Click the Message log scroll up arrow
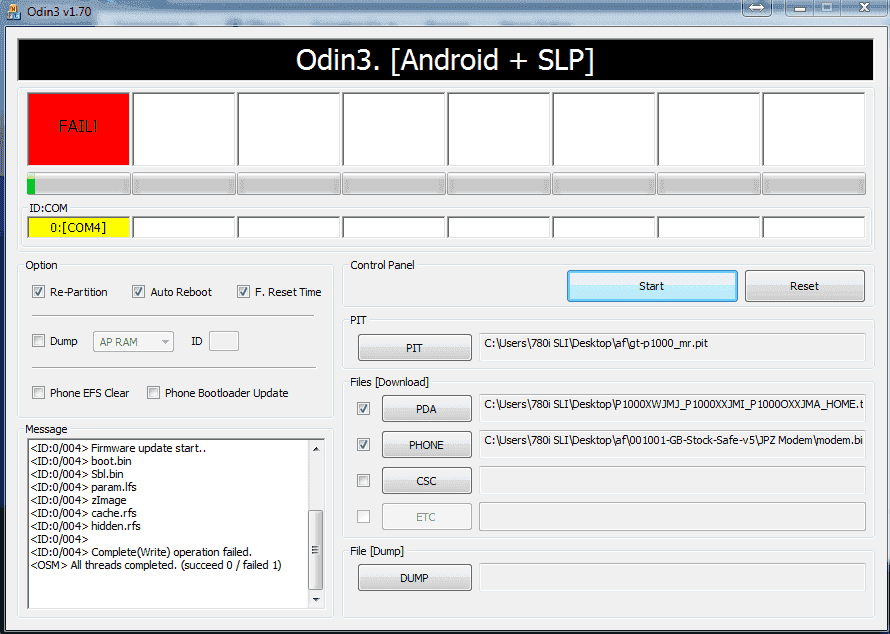This screenshot has height=634, width=890. tap(316, 448)
